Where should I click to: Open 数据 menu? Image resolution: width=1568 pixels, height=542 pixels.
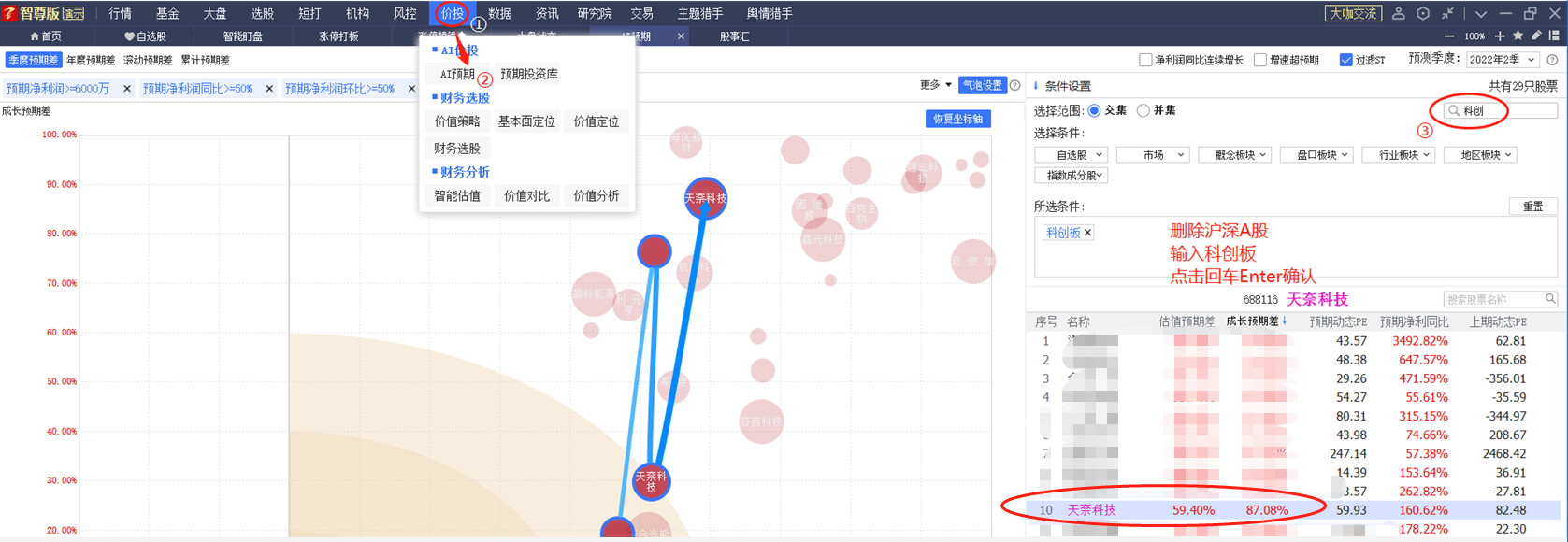(x=499, y=13)
